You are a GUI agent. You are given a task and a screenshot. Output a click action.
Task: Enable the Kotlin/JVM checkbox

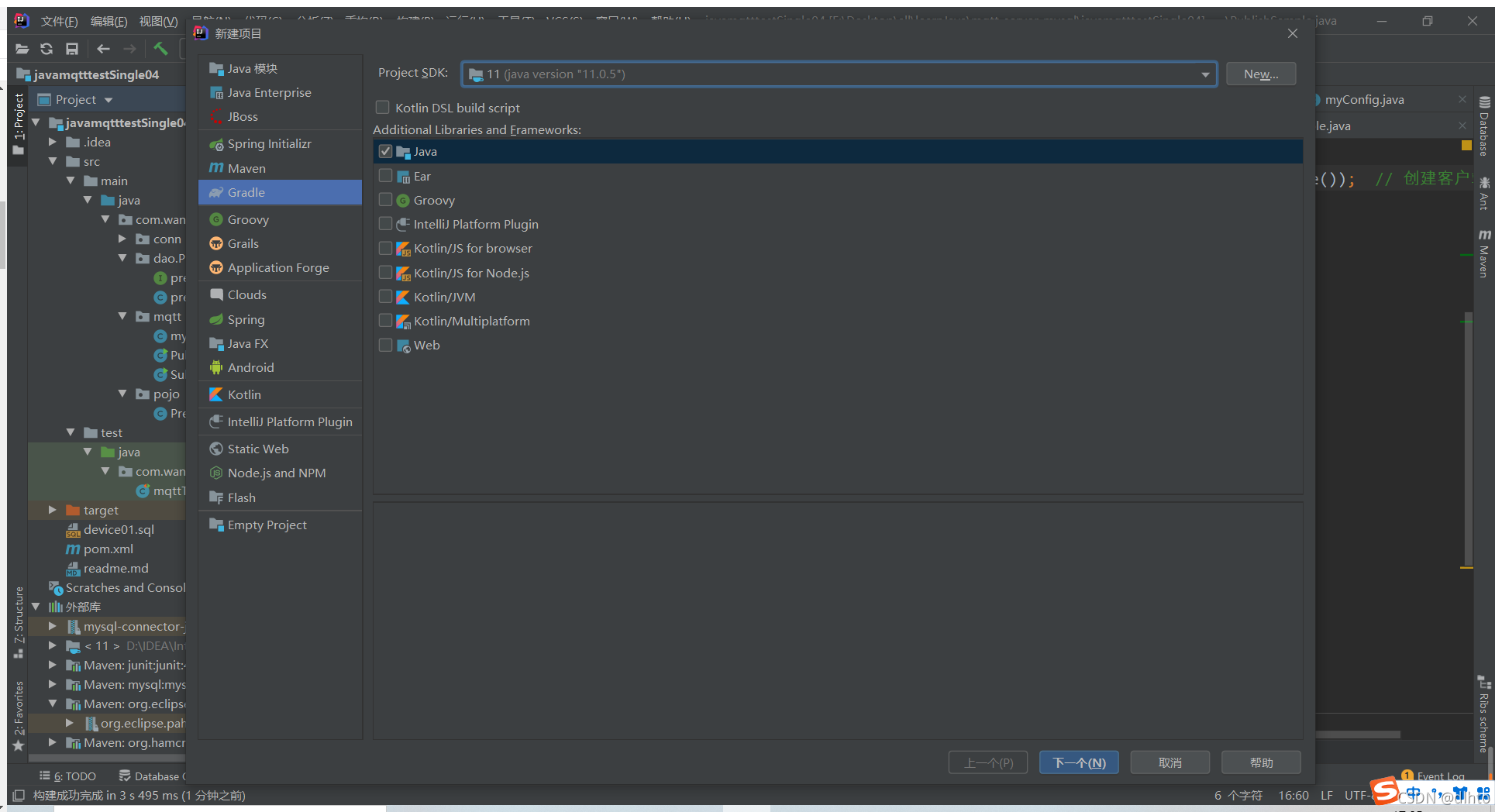[x=385, y=297]
